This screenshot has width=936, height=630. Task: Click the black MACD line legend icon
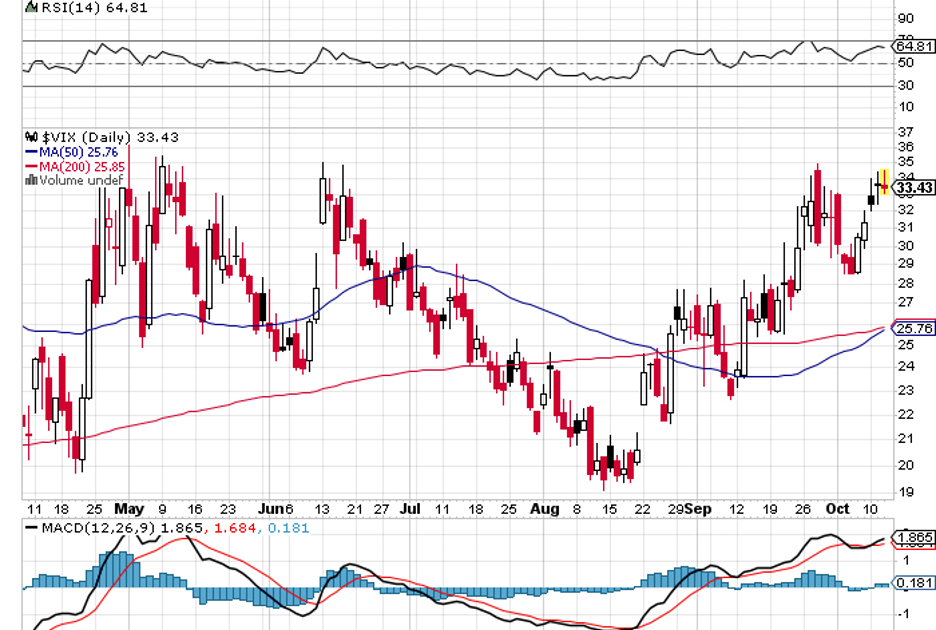(34, 527)
